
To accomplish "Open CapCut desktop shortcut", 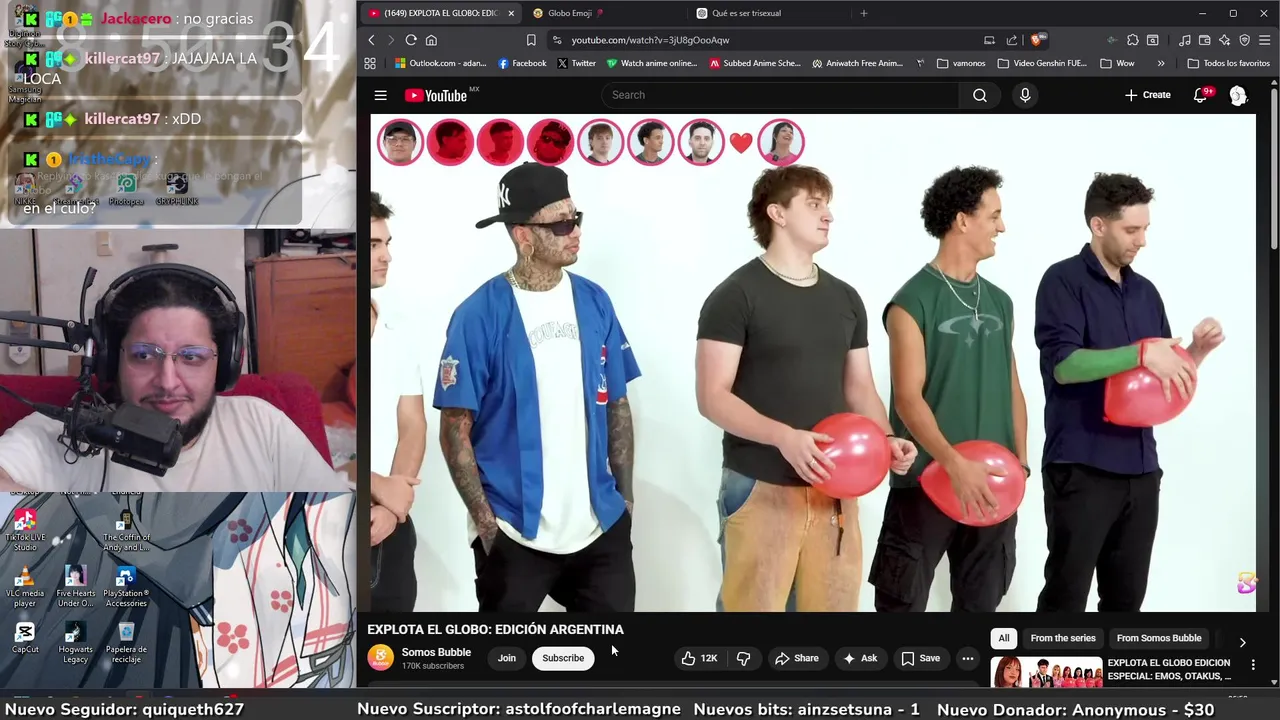I will coord(25,637).
